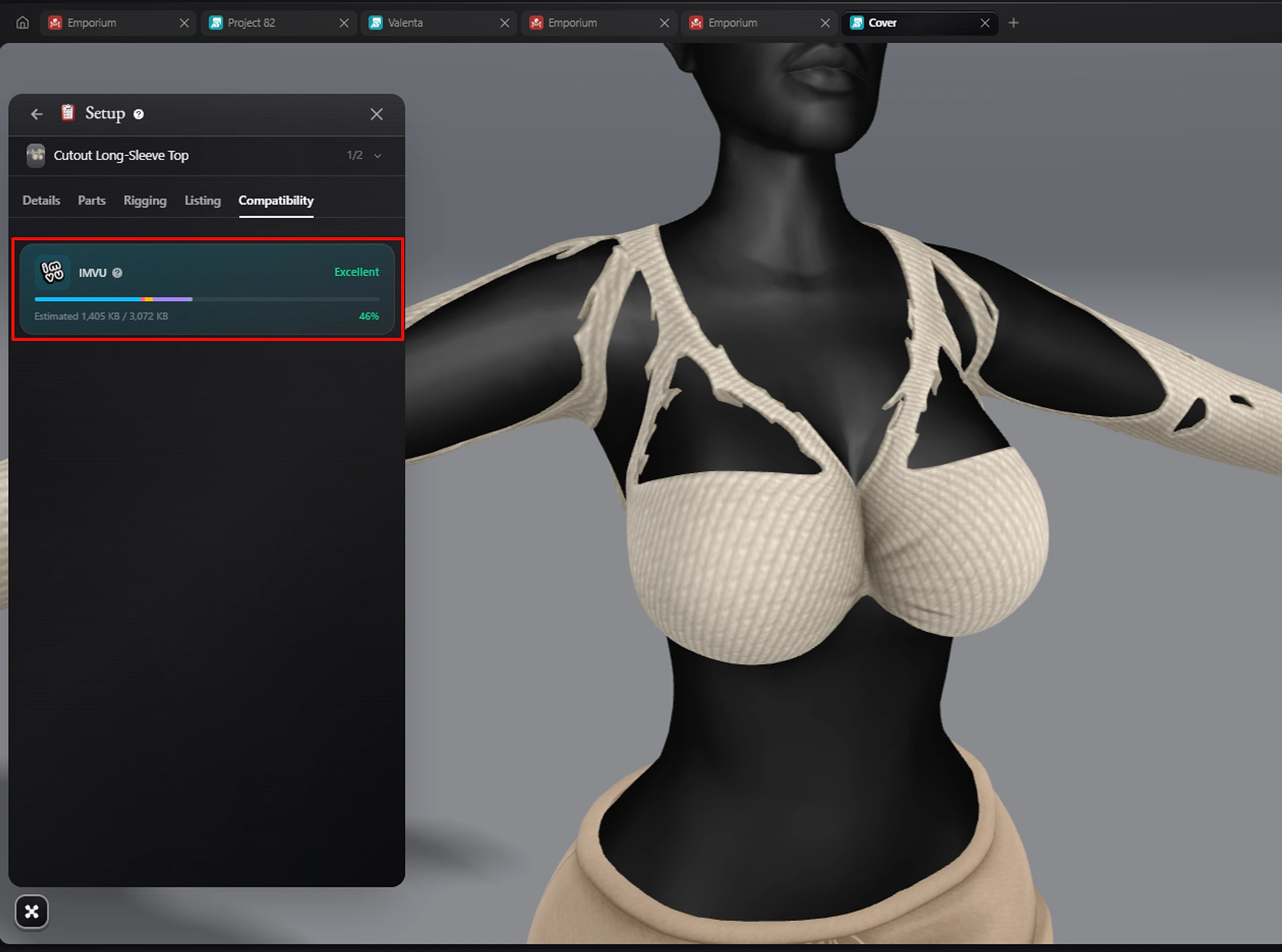1282x952 pixels.
Task: Click the IMVU logo icon
Action: pyautogui.click(x=52, y=272)
